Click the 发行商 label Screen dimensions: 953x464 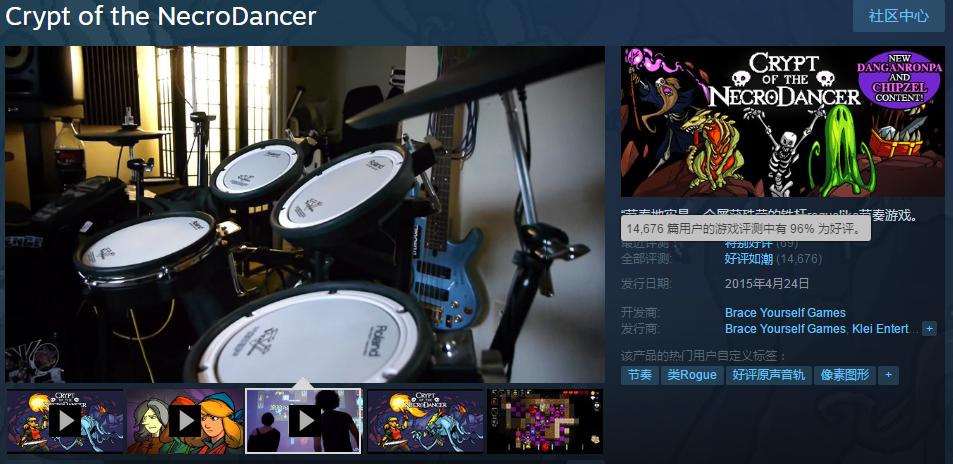coord(638,328)
